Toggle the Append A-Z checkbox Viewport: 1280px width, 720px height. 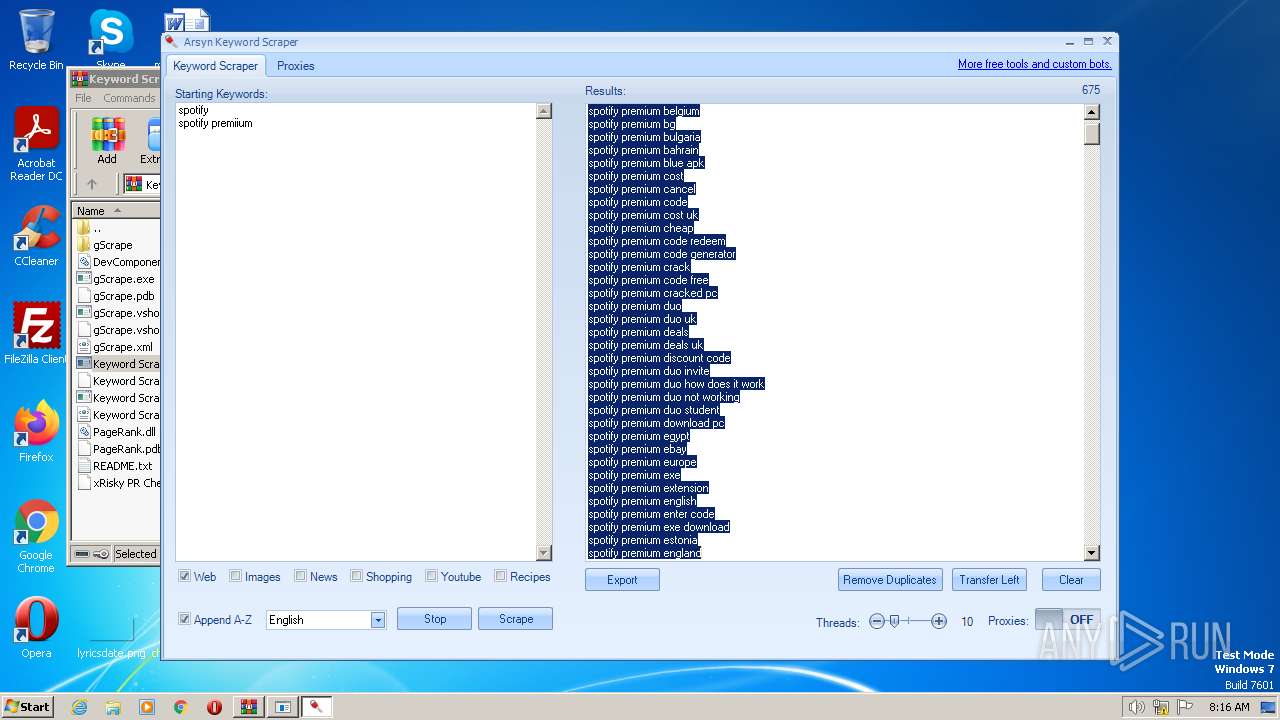pyautogui.click(x=185, y=619)
